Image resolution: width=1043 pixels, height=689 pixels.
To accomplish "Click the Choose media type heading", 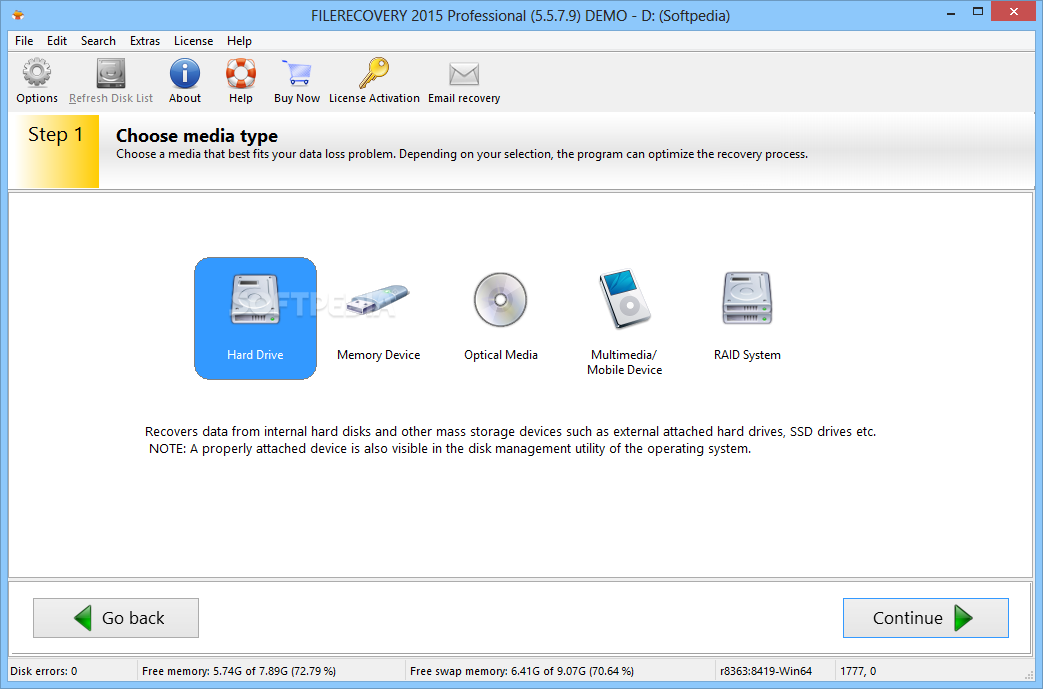I will [197, 136].
